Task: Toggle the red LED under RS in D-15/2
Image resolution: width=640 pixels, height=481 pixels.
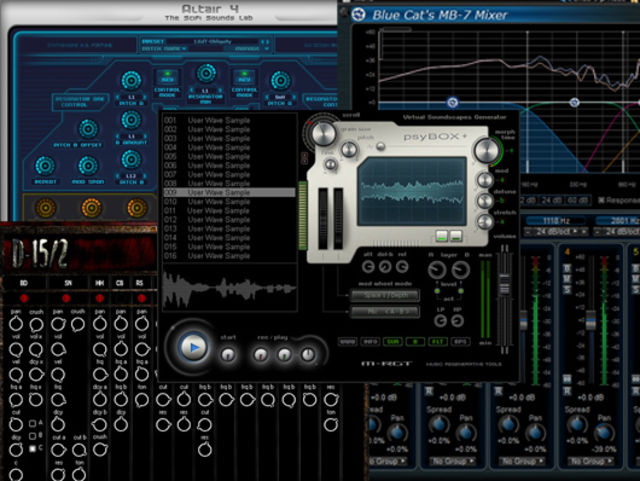Action: click(141, 298)
